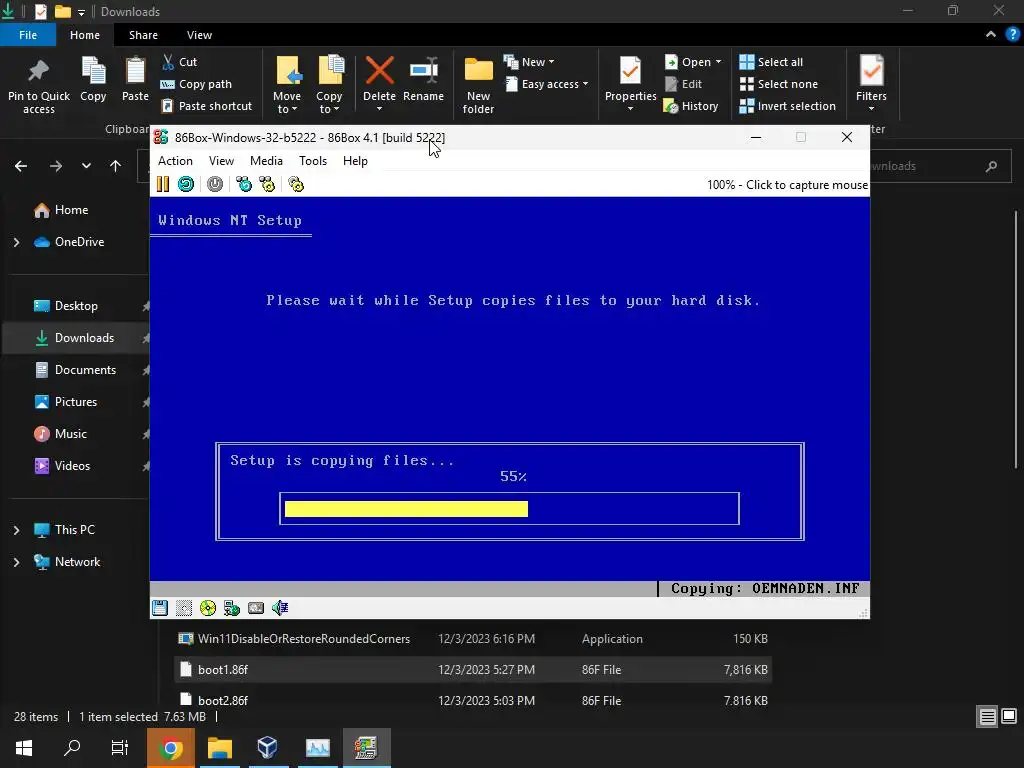Expand Network in navigation pane
Viewport: 1024px width, 768px height.
[x=16, y=562]
